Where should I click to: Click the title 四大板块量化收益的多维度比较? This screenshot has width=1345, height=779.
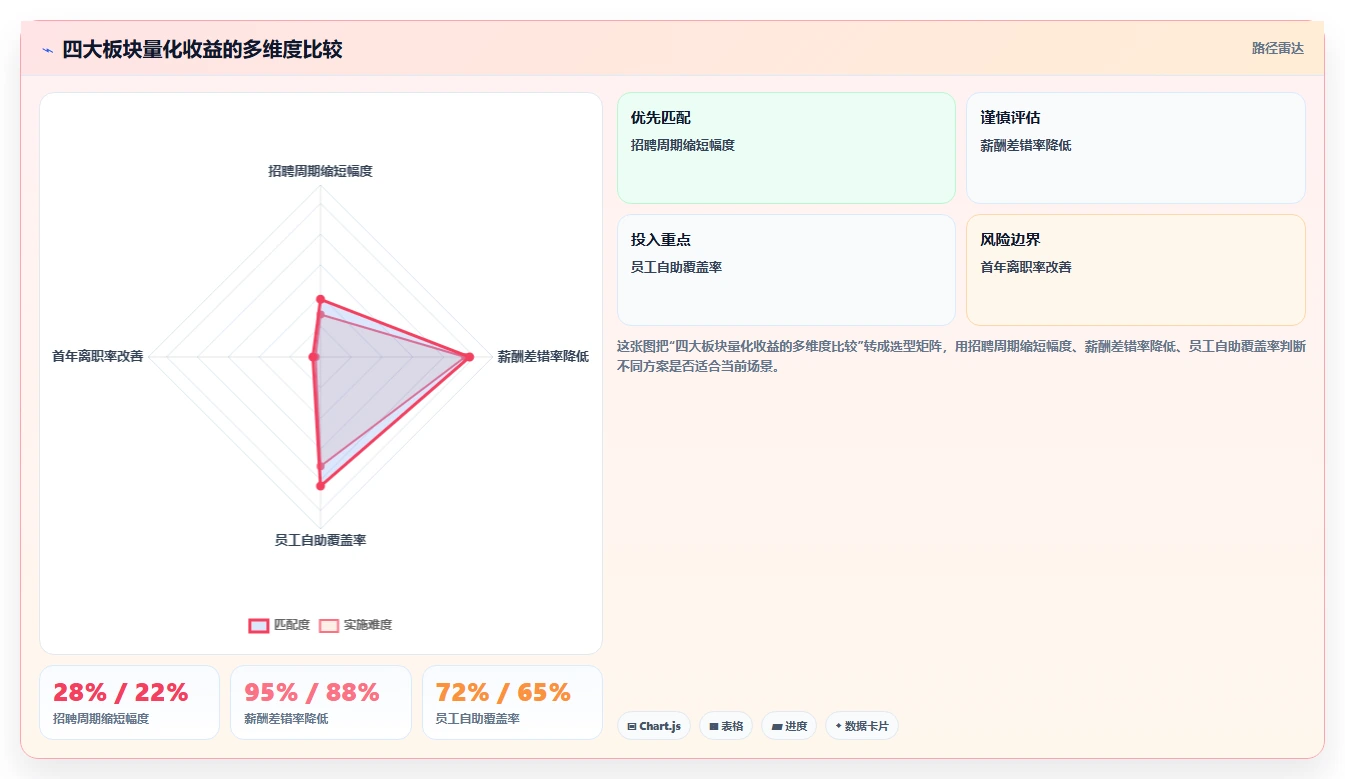[202, 49]
